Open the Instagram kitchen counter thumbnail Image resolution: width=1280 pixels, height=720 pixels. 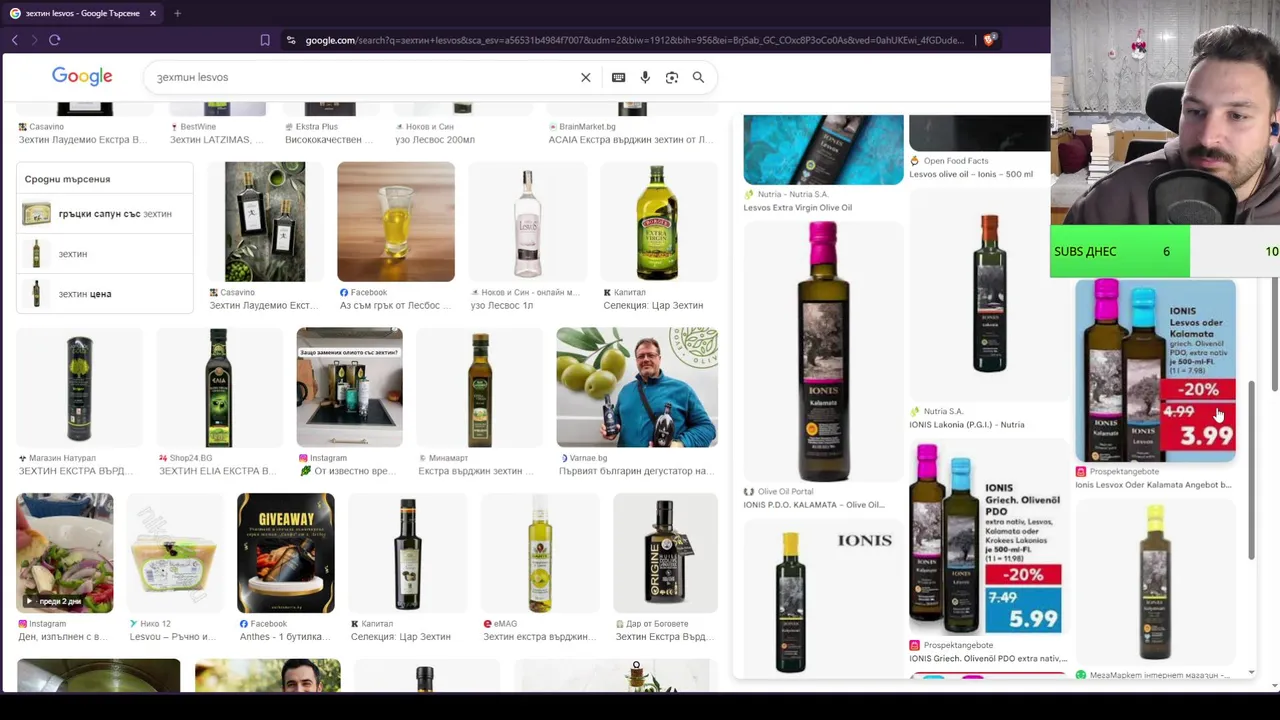click(x=349, y=387)
